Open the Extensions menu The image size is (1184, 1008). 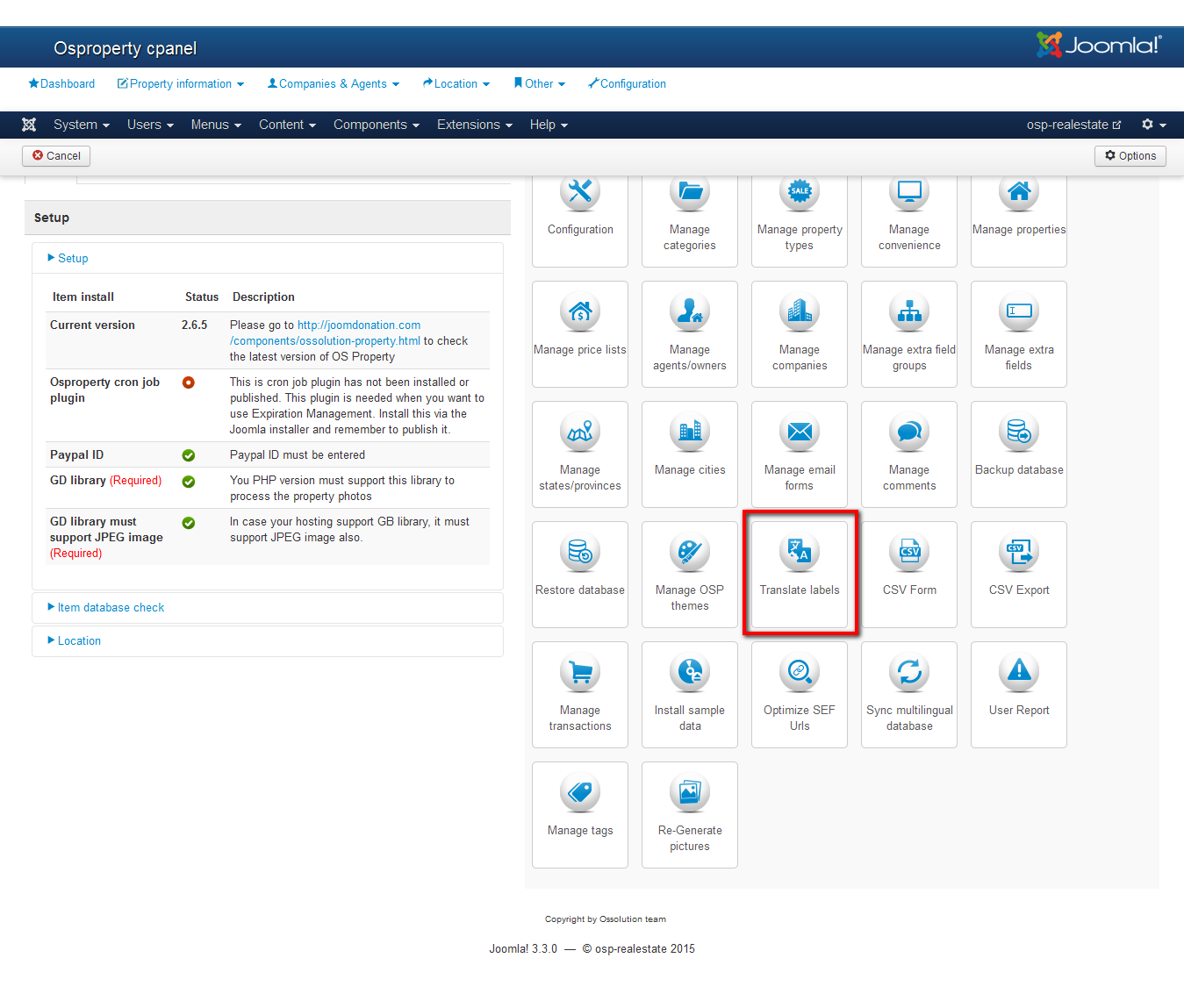click(x=474, y=125)
